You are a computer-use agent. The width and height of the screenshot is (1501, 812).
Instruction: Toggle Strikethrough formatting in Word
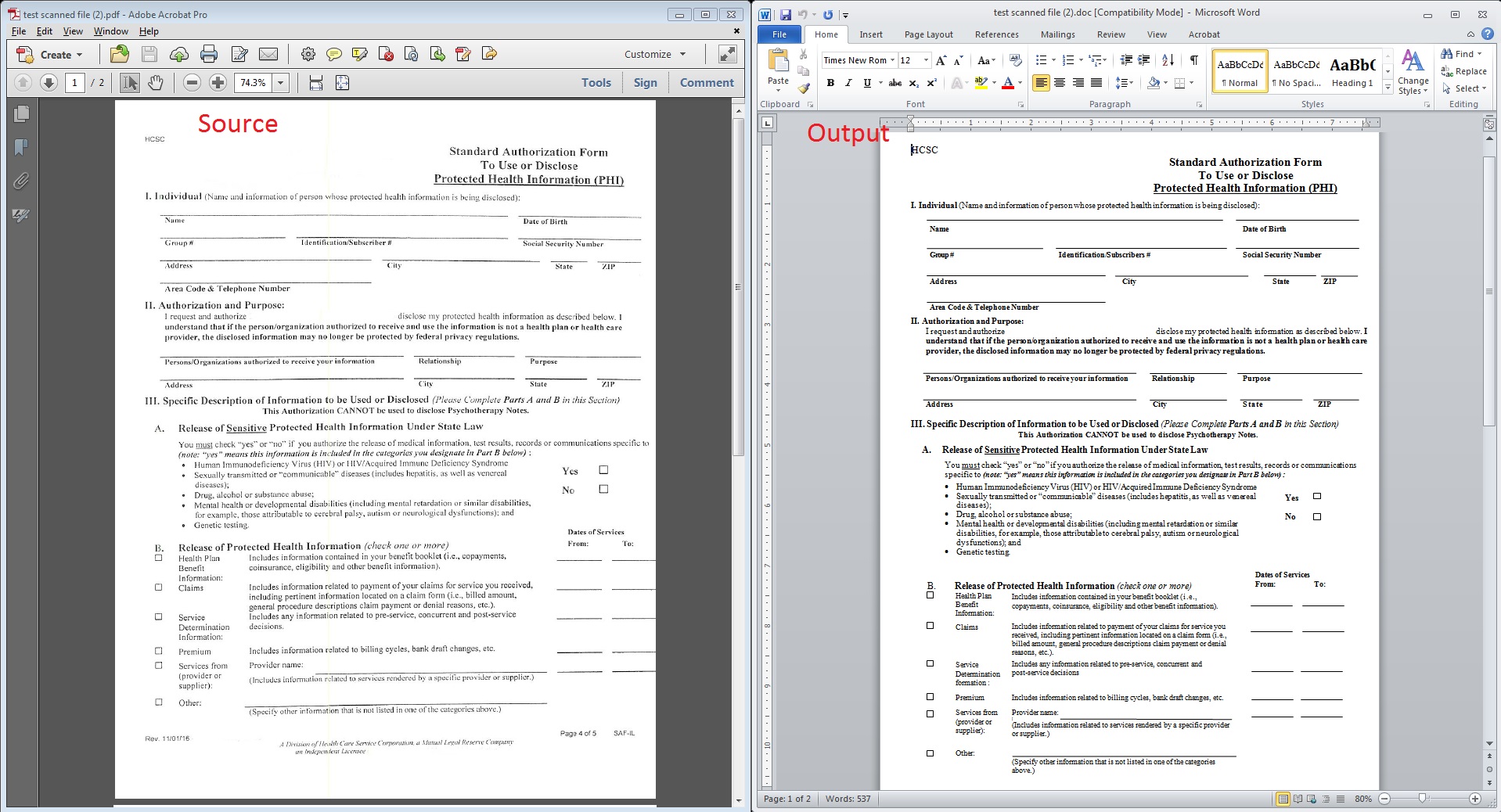point(895,83)
